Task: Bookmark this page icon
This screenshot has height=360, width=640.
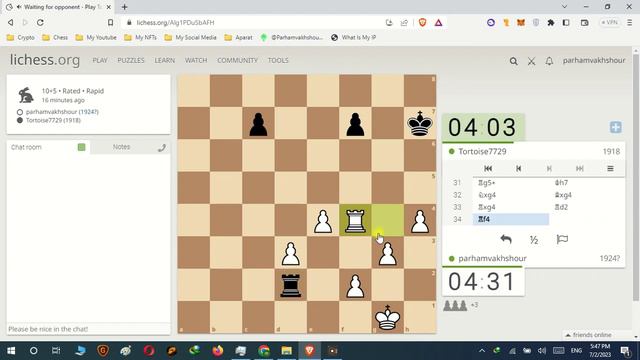Action: coord(110,22)
